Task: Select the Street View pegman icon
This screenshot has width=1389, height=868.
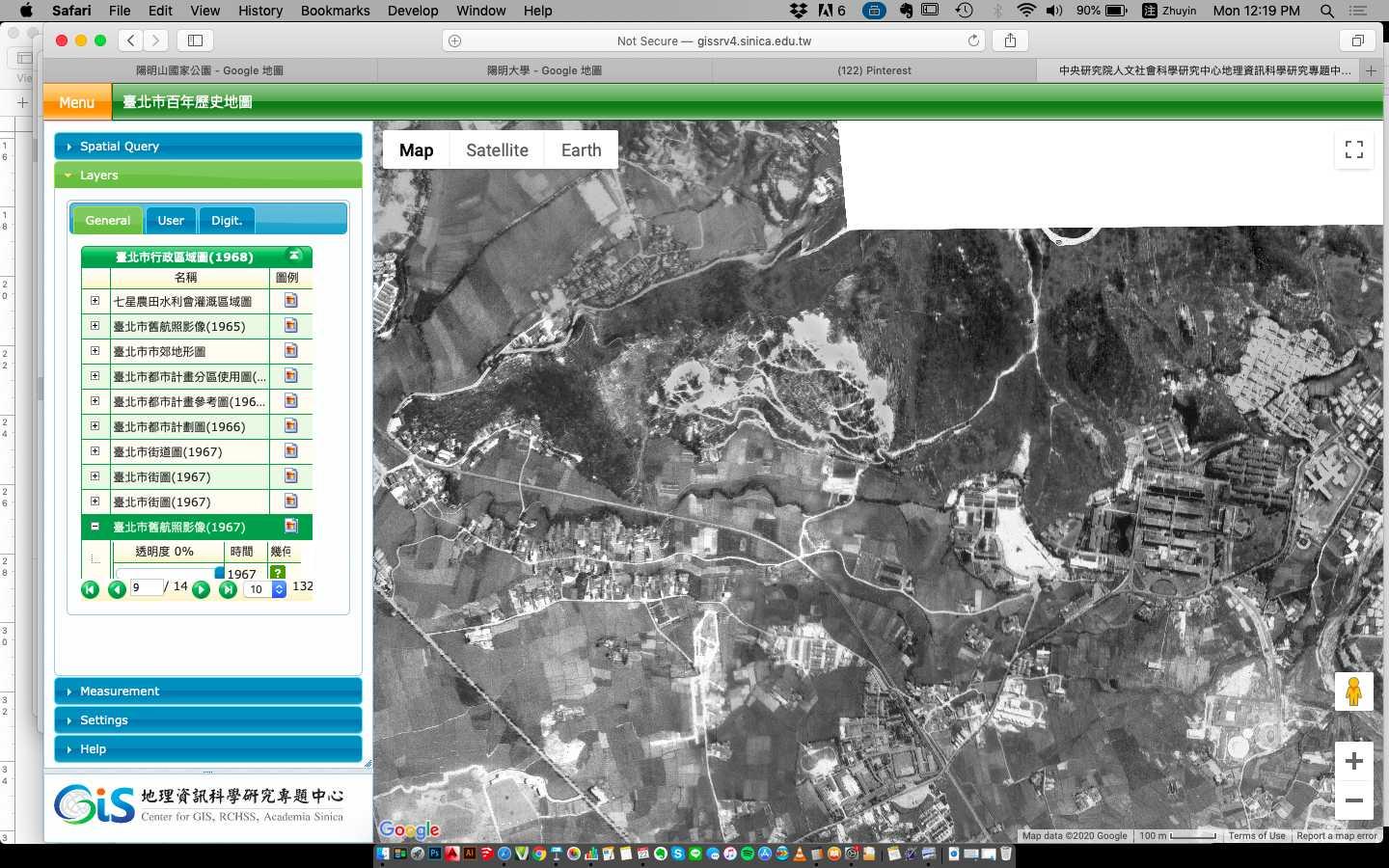Action: tap(1353, 692)
